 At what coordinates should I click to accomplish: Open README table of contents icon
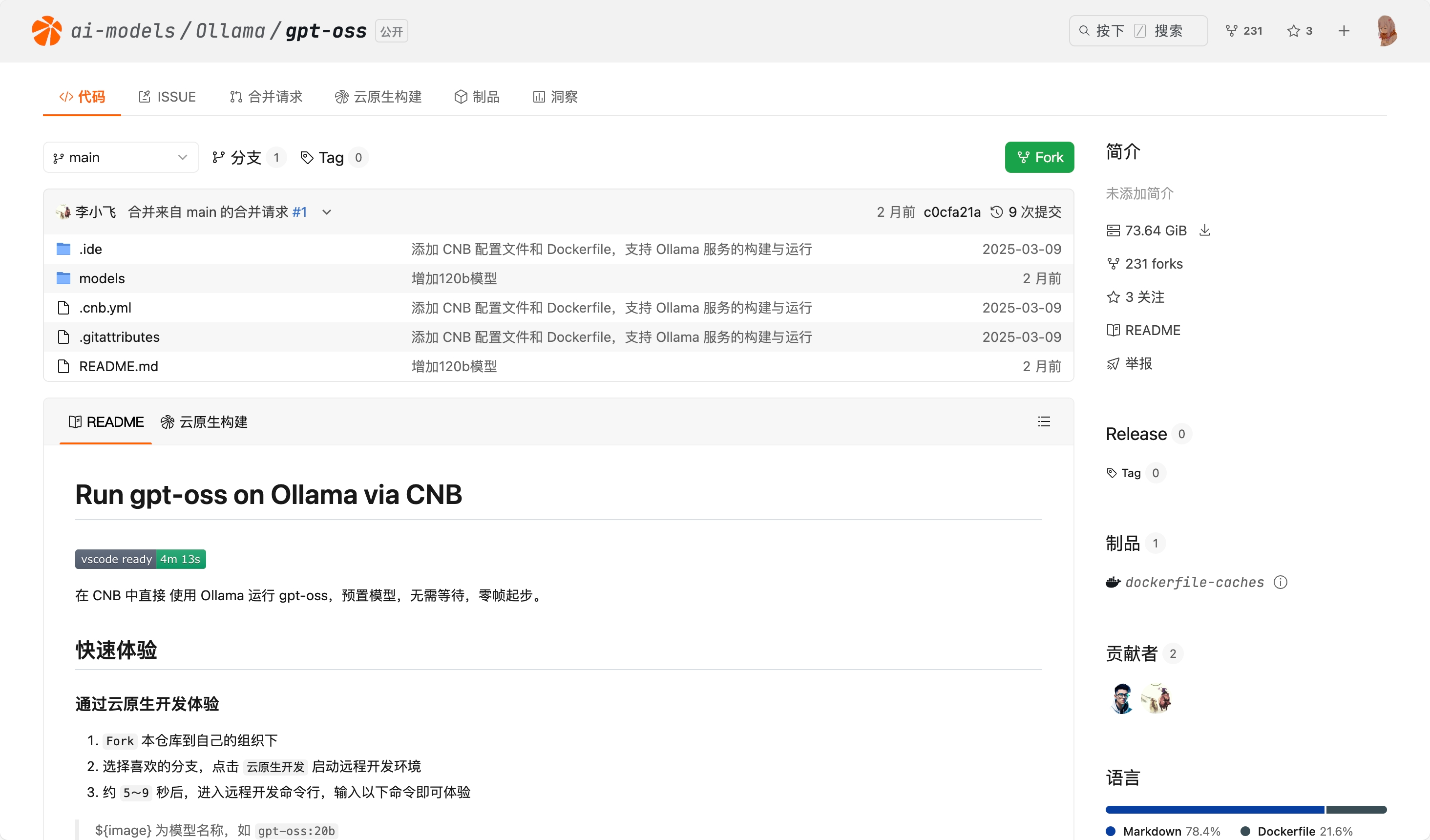click(1044, 421)
